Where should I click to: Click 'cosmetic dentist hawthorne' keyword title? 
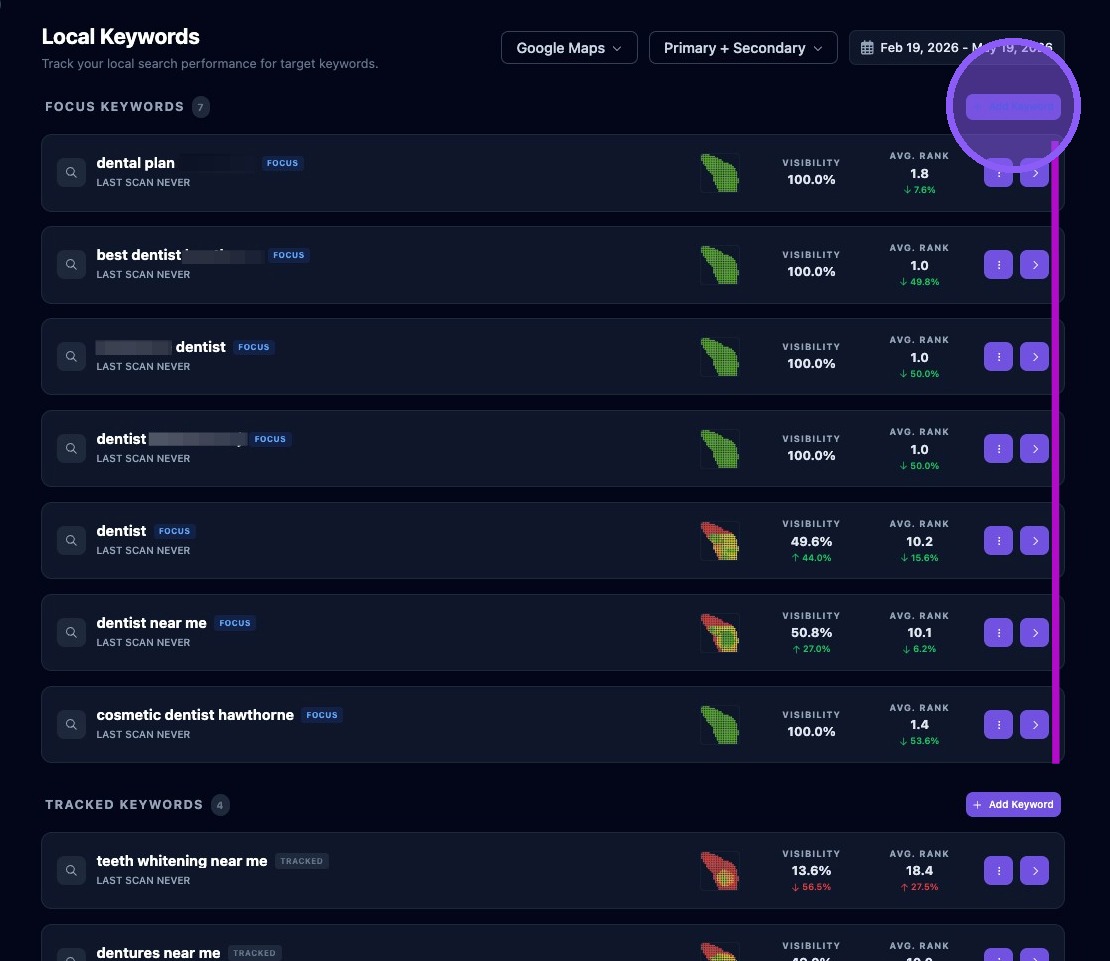pyautogui.click(x=195, y=715)
